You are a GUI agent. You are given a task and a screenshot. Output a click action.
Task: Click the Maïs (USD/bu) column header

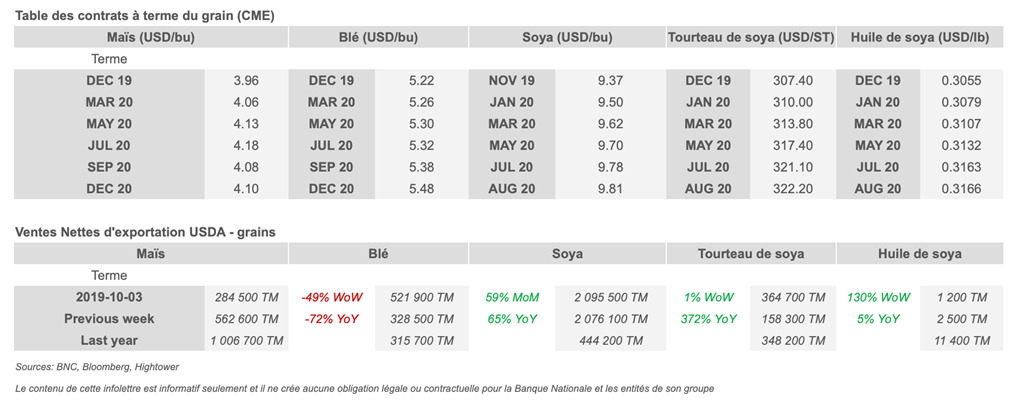click(150, 37)
